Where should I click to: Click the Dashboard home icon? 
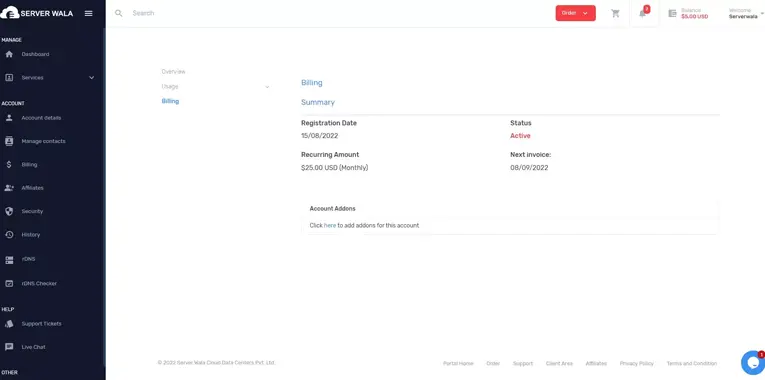[9, 54]
